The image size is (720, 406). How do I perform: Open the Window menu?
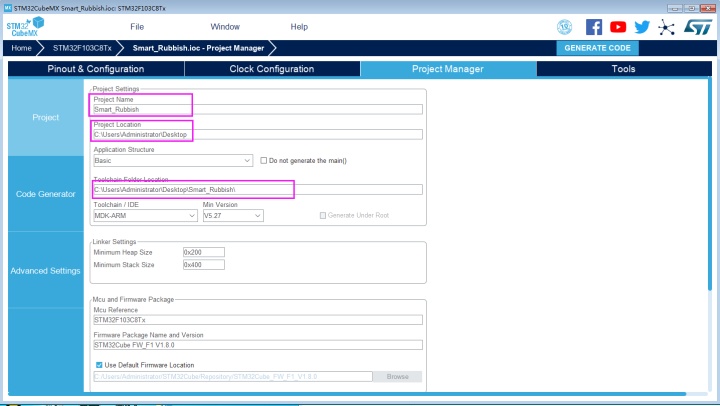click(225, 27)
